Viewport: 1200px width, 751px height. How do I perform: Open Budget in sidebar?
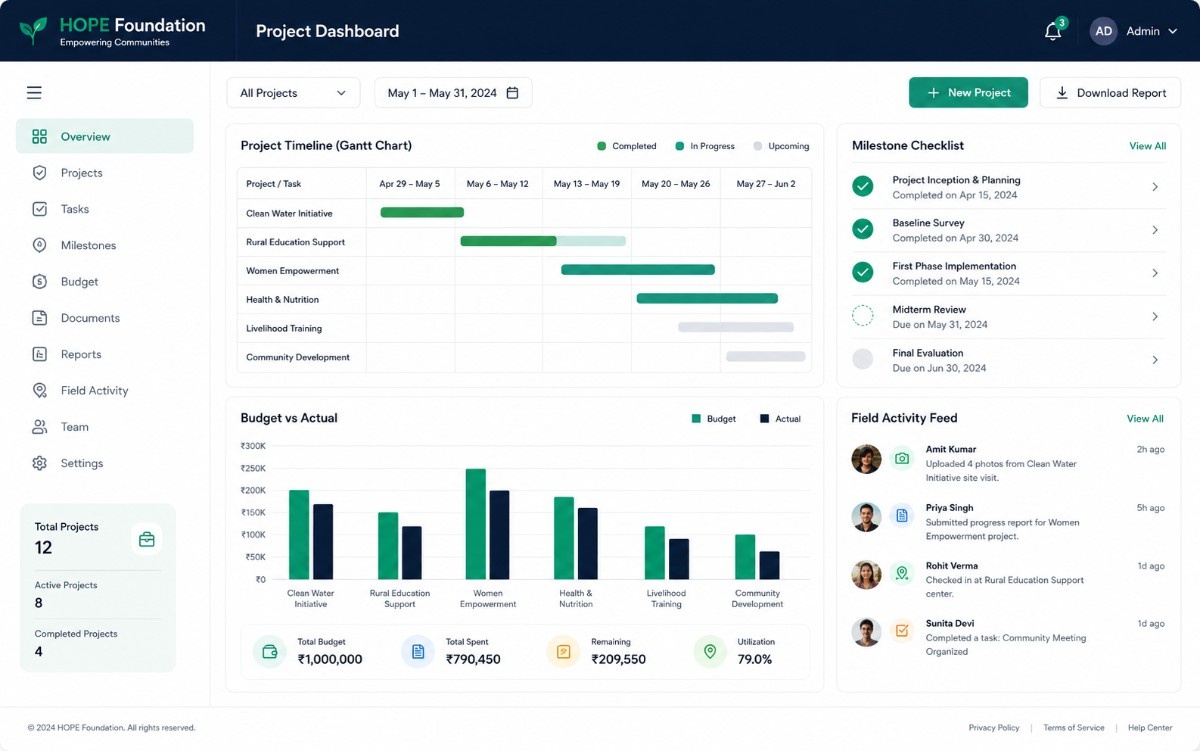pos(105,282)
